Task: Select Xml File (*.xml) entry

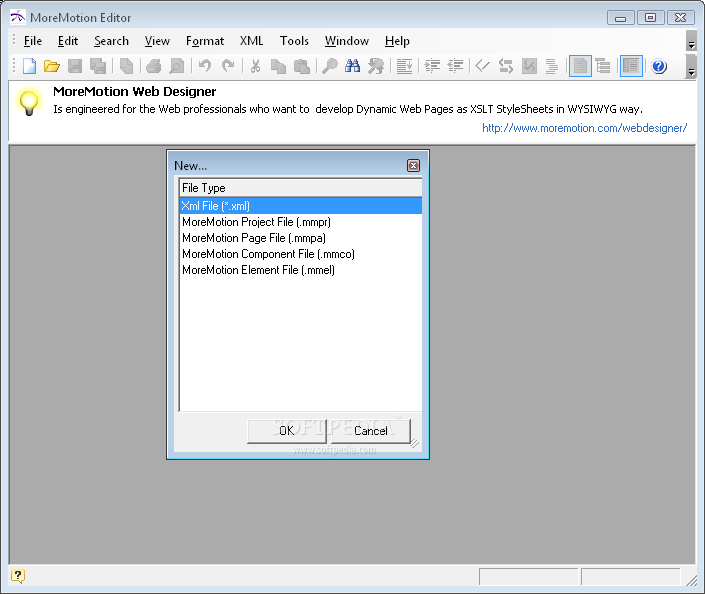Action: 300,206
